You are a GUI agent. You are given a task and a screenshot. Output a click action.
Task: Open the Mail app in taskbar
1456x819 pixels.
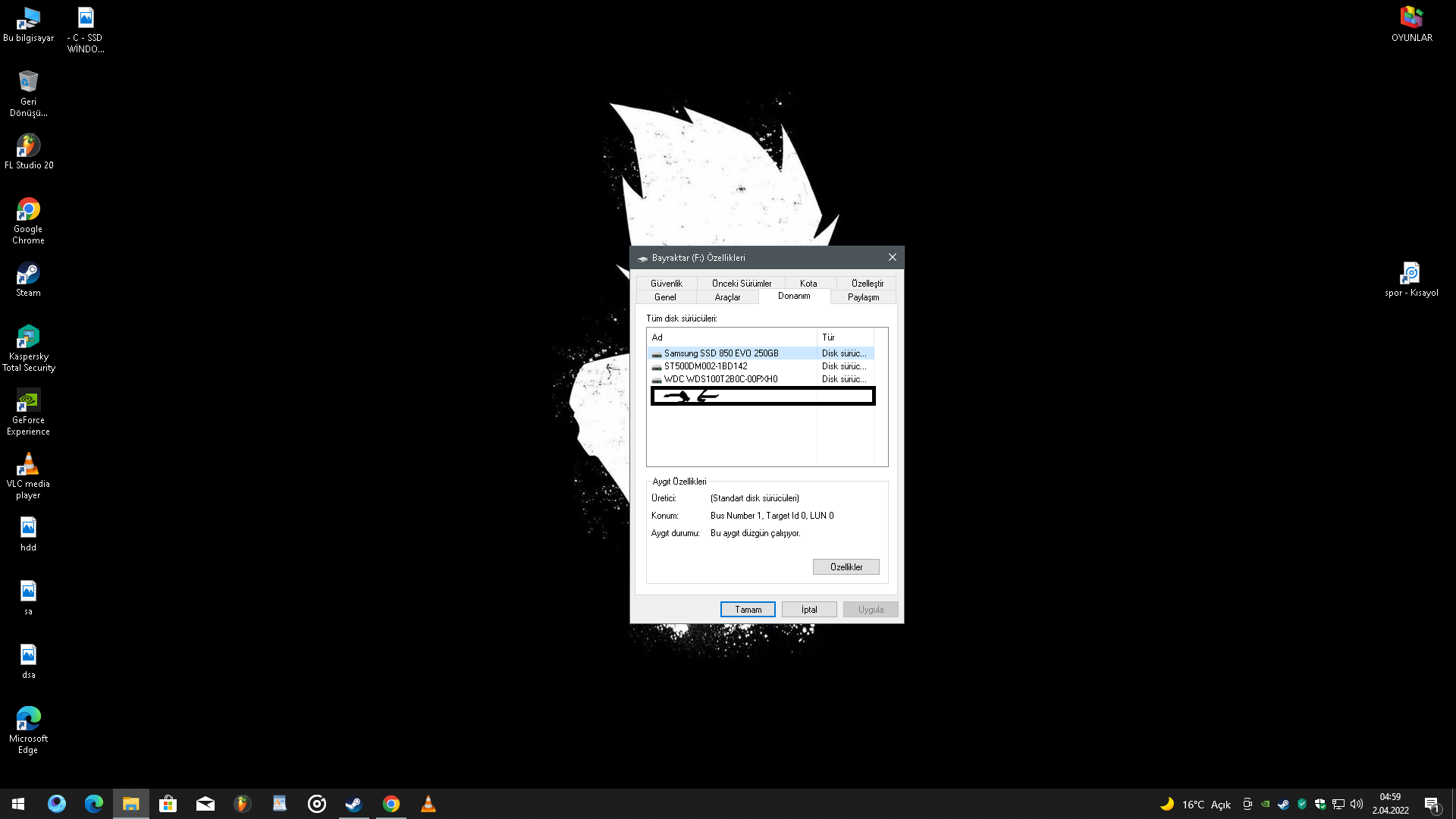[x=206, y=804]
